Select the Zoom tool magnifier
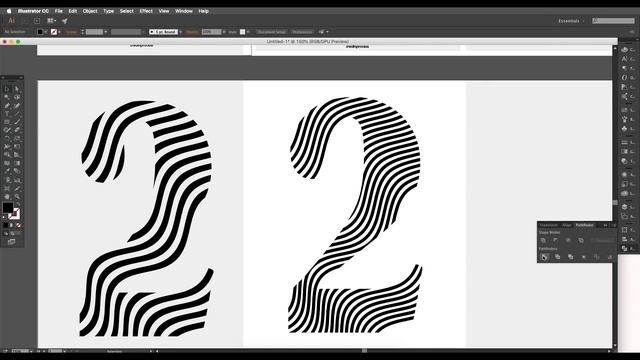This screenshot has height=360, width=640. pos(17,196)
